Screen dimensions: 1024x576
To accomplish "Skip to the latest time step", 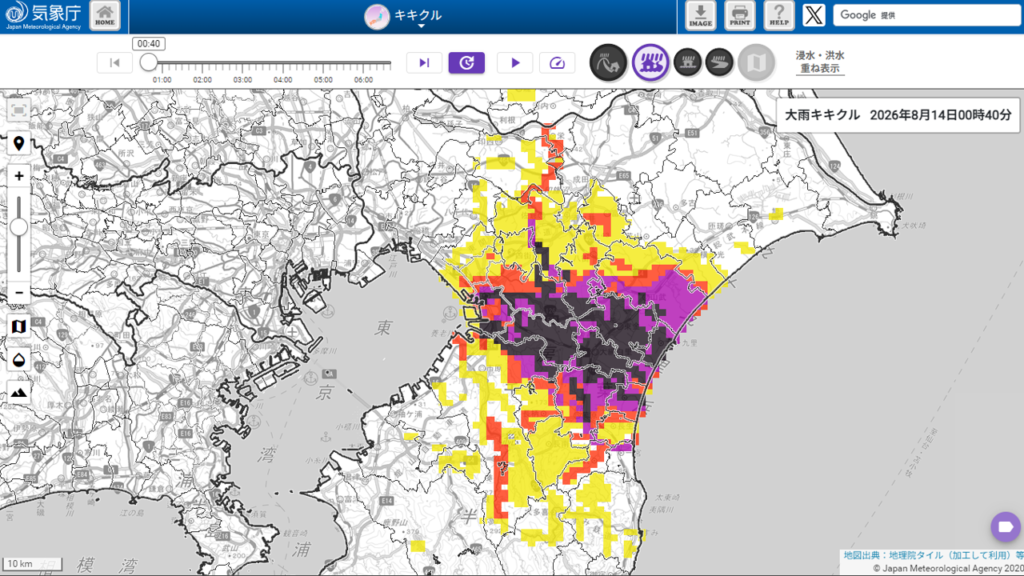I will [424, 63].
